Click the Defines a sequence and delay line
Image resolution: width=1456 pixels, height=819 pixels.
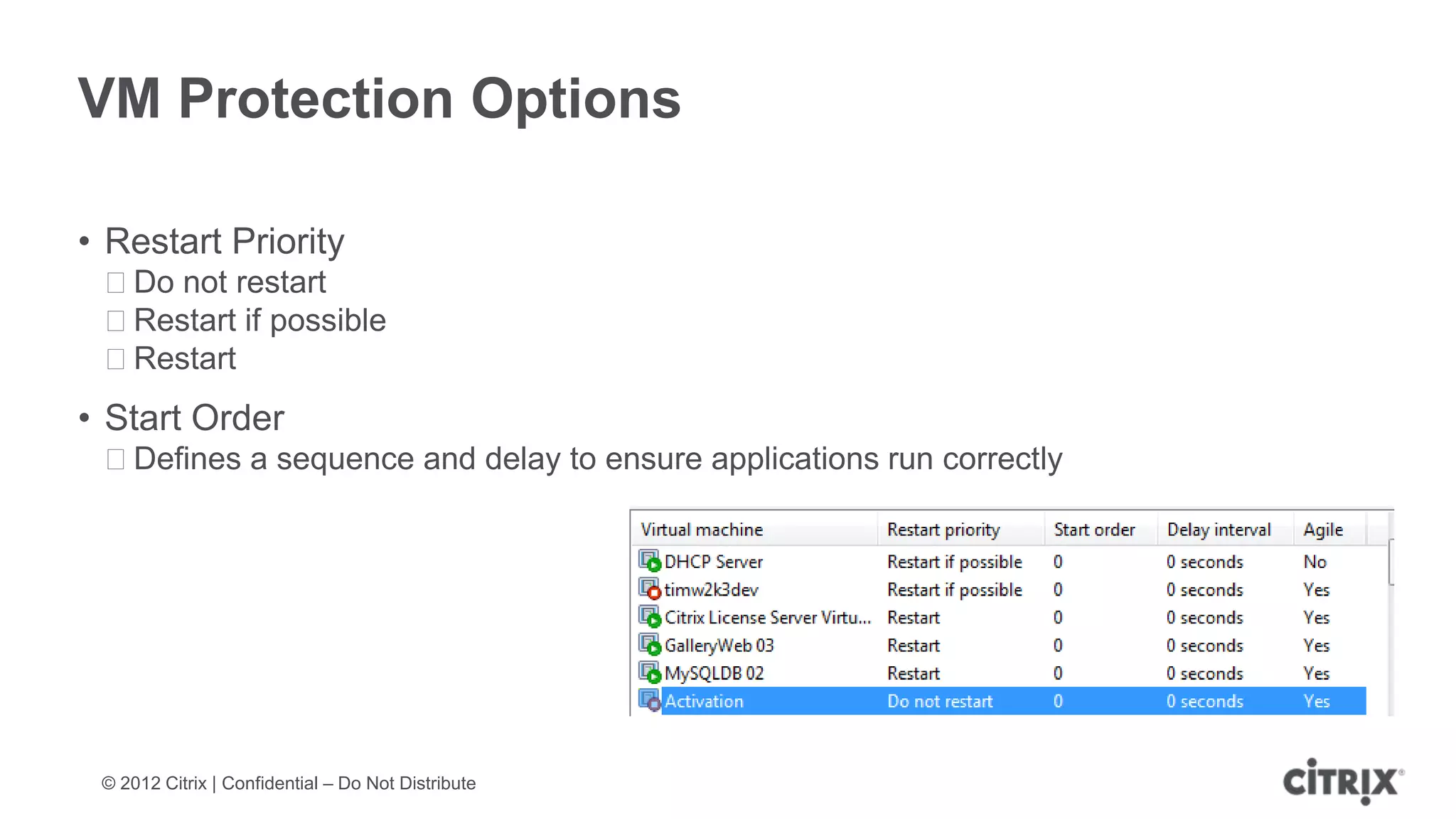[598, 459]
